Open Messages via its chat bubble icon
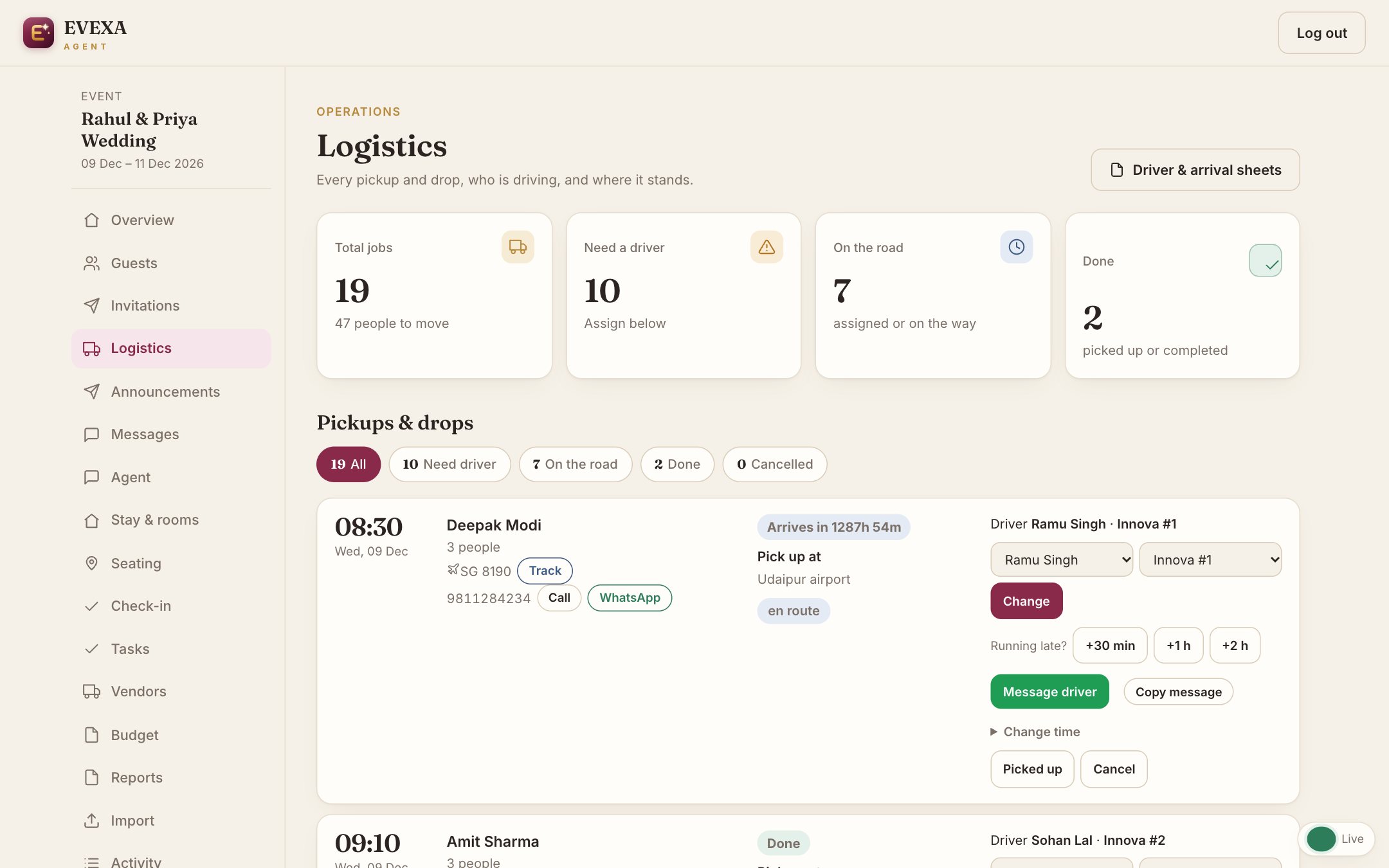1389x868 pixels. click(x=91, y=434)
